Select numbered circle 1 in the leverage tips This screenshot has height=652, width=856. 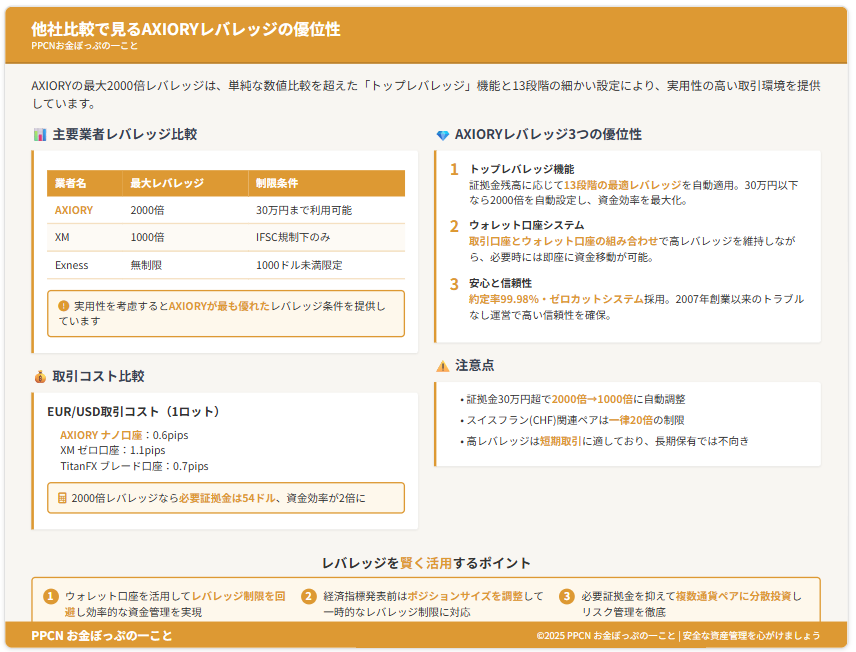click(51, 596)
